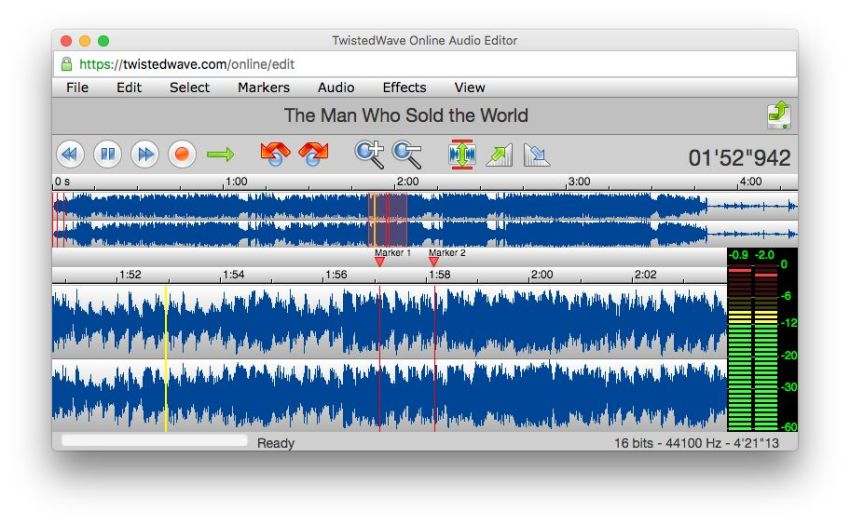Open the Effects menu
Viewport: 850px width, 525px height.
(x=404, y=87)
